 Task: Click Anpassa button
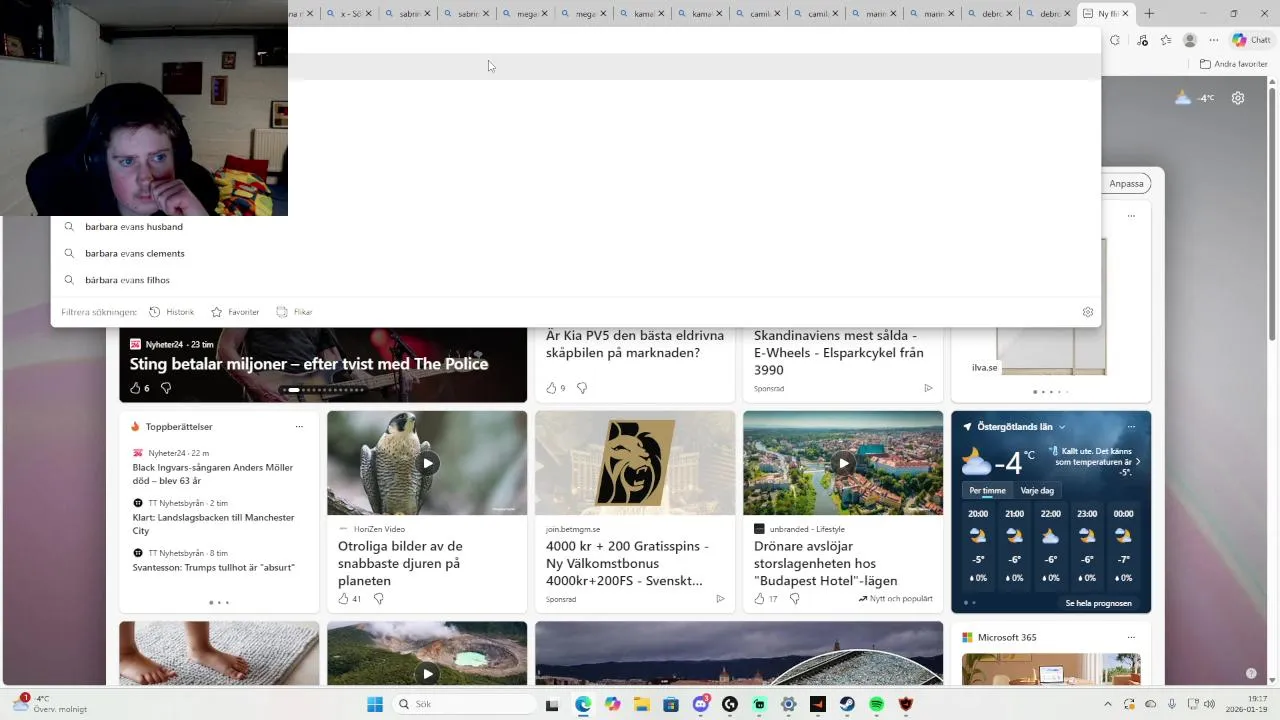tap(1126, 183)
